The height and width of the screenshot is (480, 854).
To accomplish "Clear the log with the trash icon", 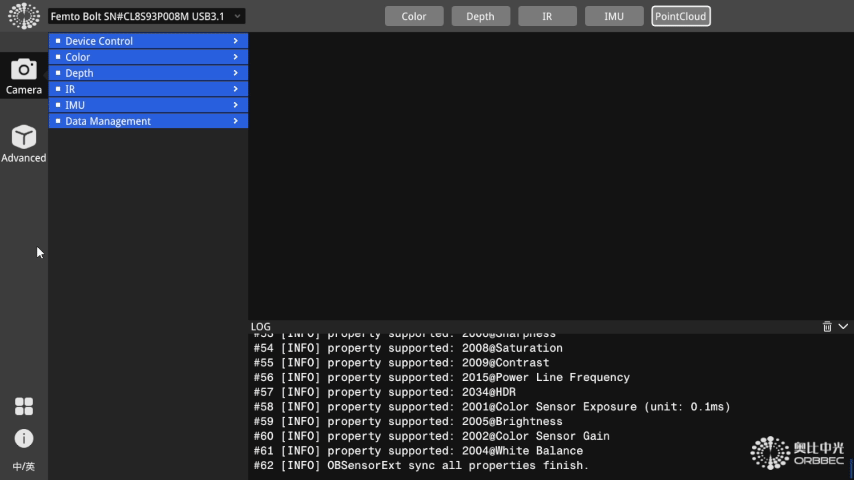I will click(x=827, y=326).
